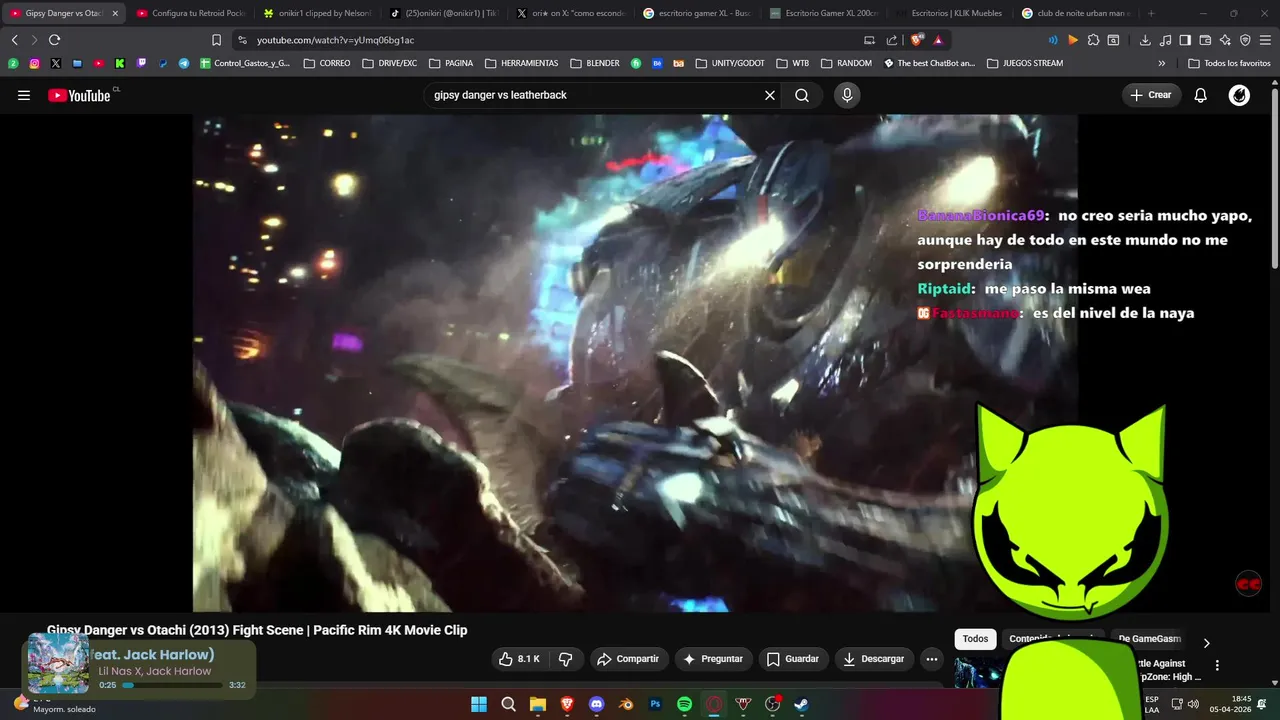
Task: Go to the YouTube home logo
Action: pos(80,95)
